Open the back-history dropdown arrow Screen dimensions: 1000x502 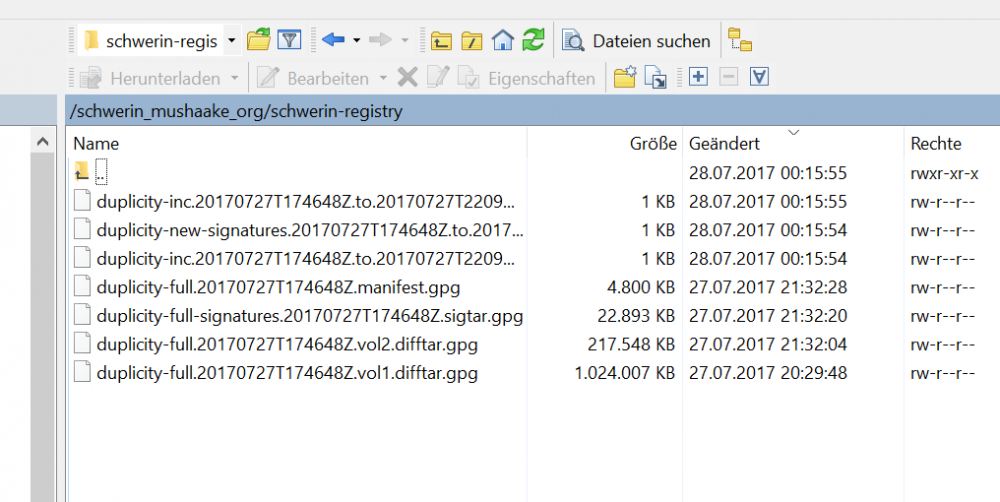357,40
